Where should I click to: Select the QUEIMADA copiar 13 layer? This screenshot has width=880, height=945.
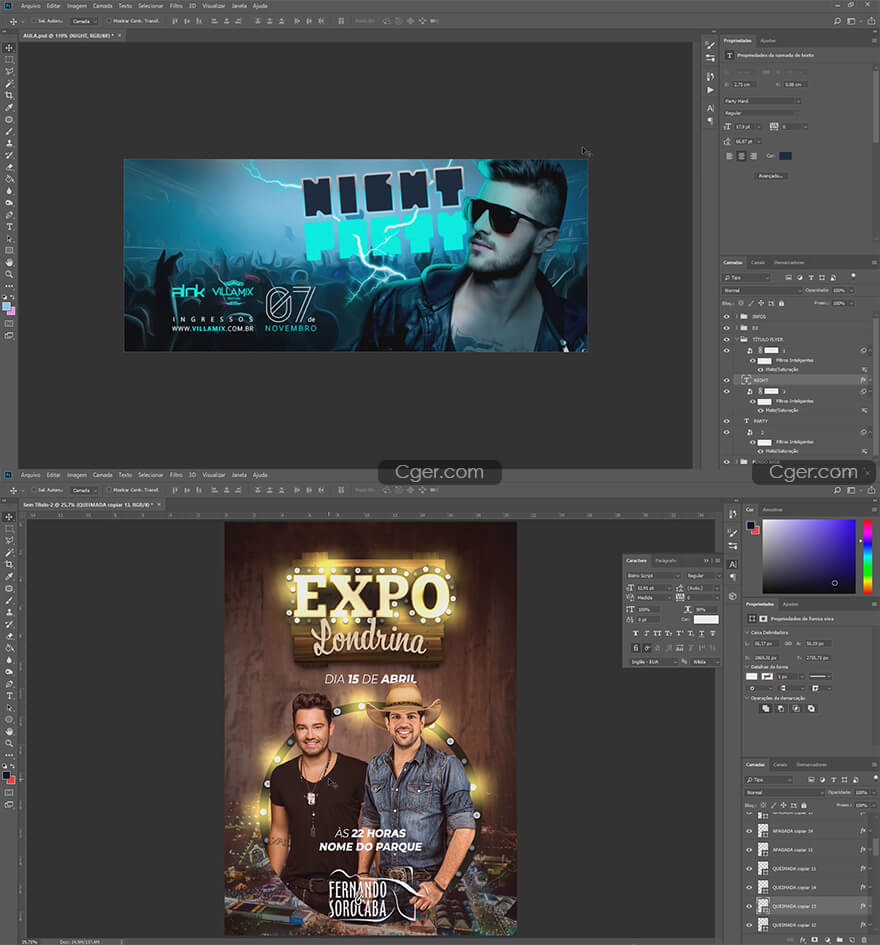tap(811, 906)
